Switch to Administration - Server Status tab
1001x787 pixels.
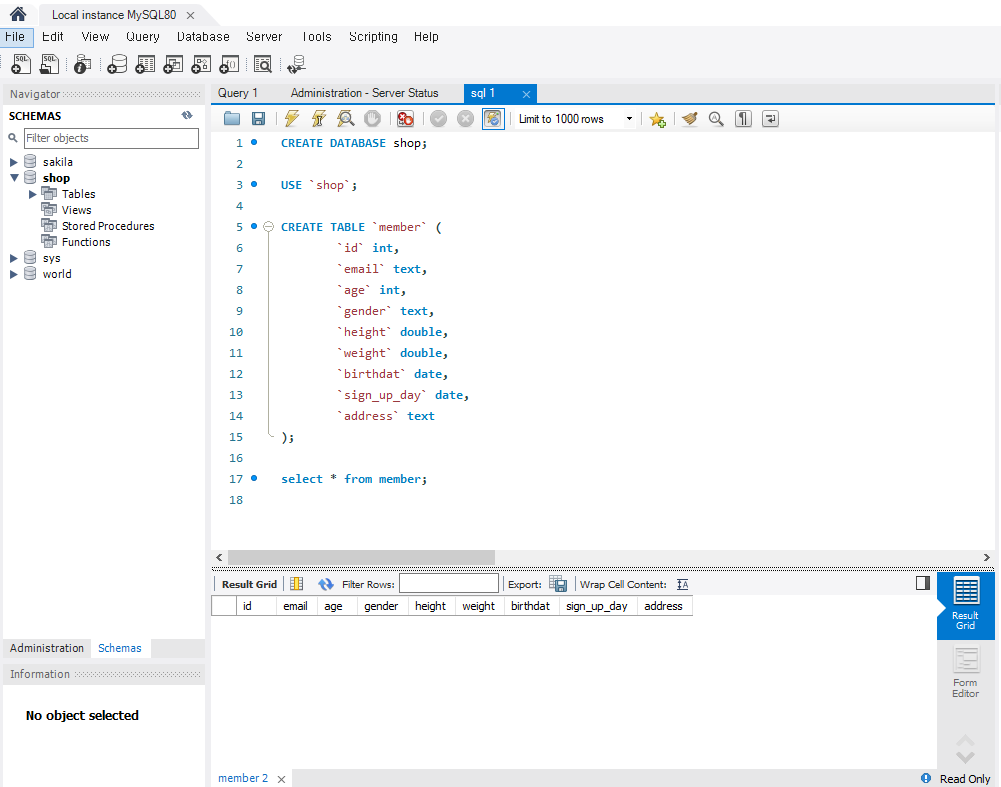pos(365,93)
